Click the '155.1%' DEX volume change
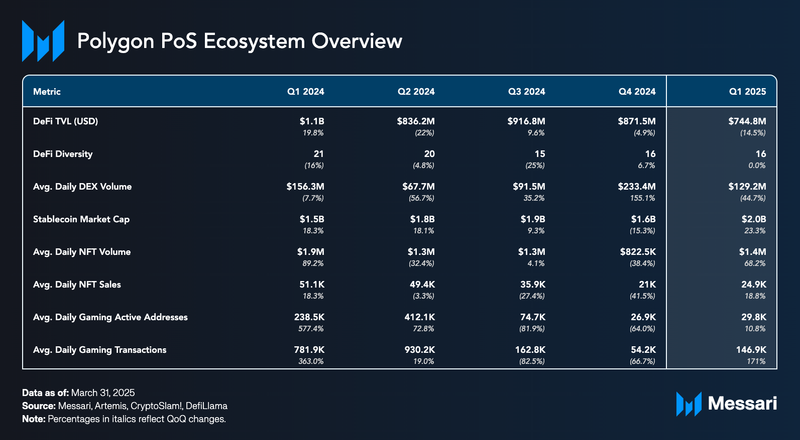800x440 pixels. 643,198
